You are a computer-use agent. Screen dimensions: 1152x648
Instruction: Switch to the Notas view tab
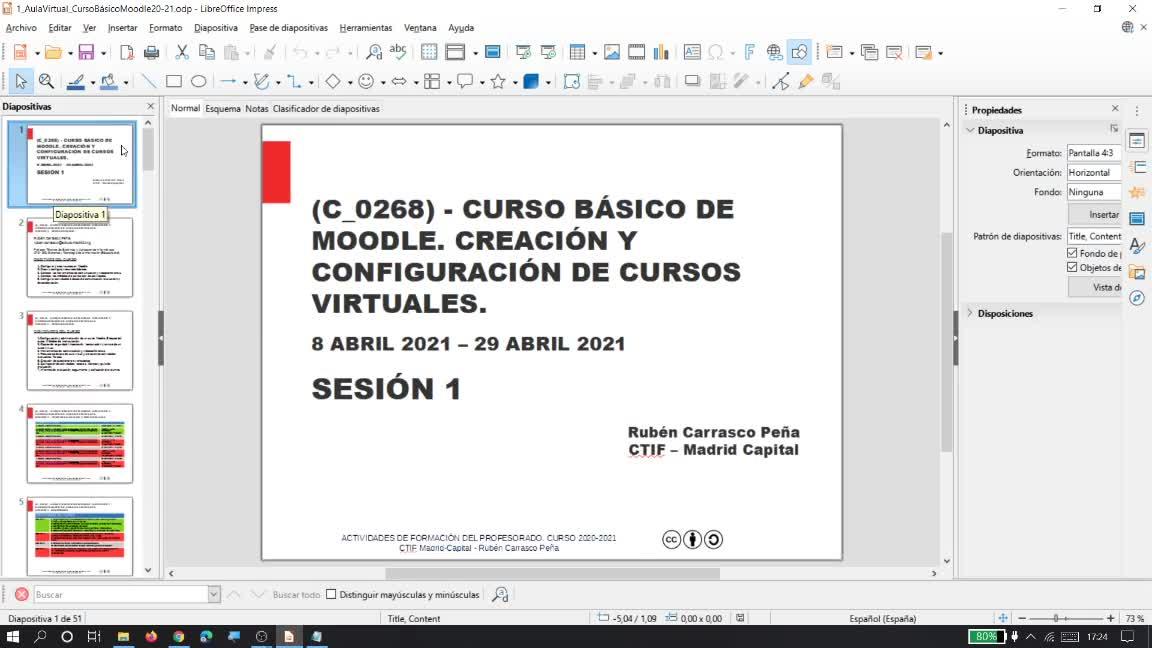[x=256, y=108]
